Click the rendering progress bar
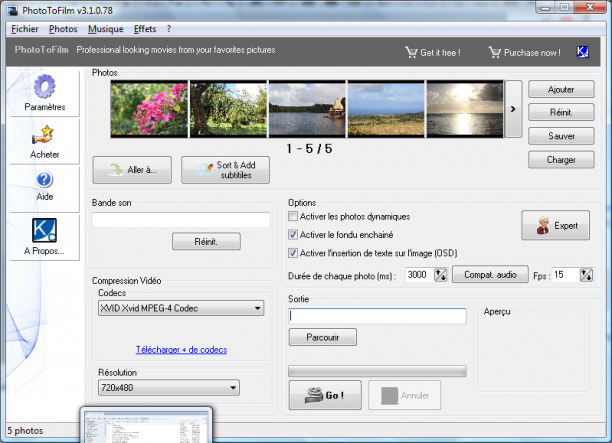 pos(377,371)
